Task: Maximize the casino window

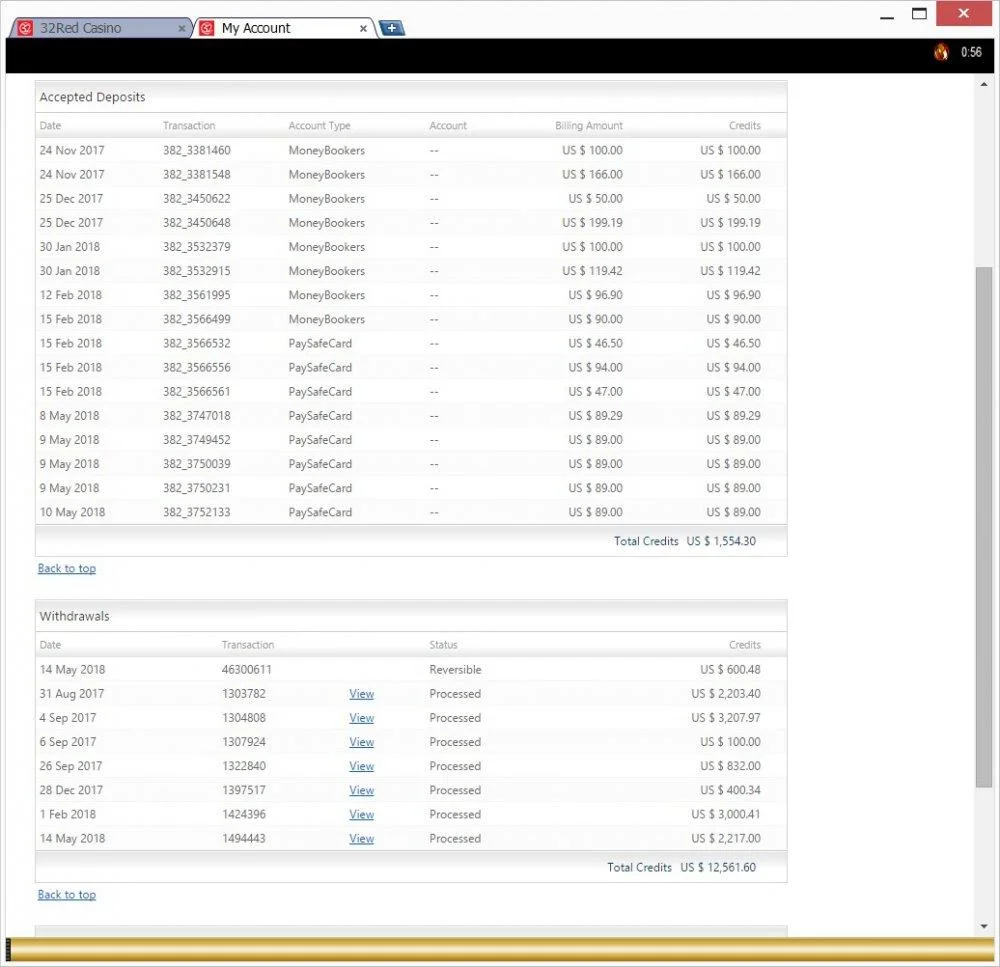Action: click(919, 14)
